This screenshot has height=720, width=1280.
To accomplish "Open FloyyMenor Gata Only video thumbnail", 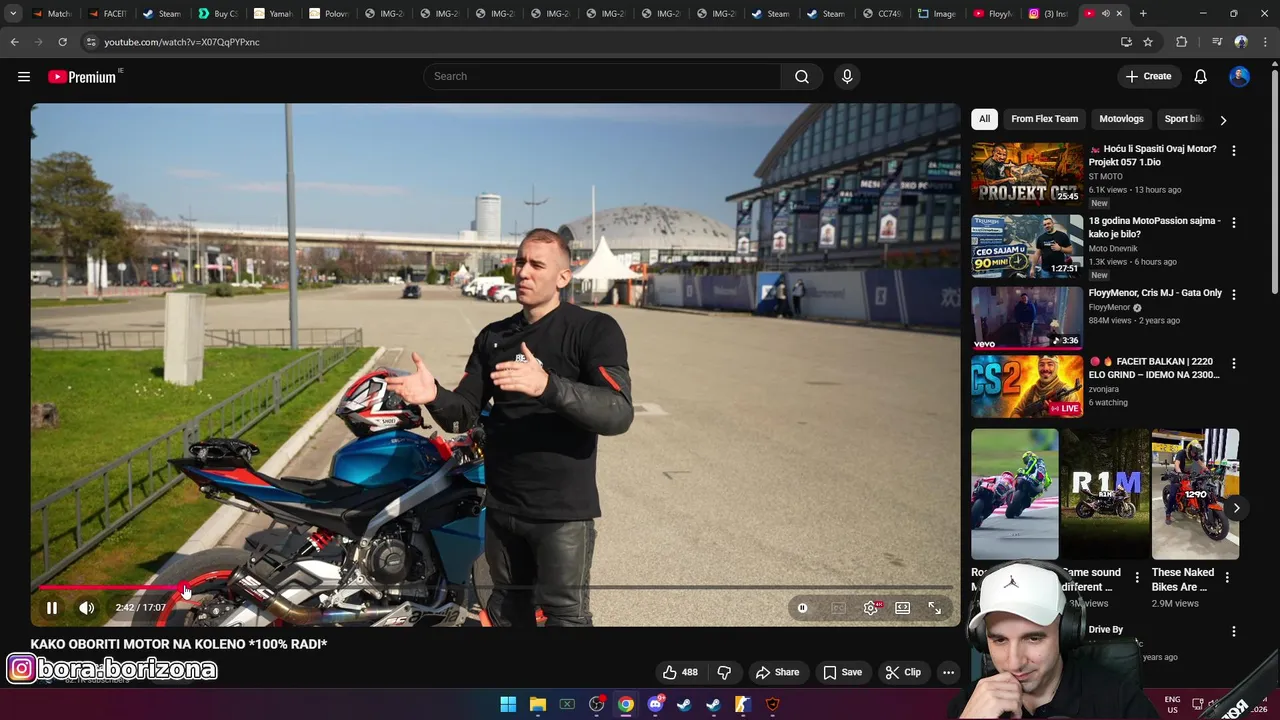I will [1027, 318].
